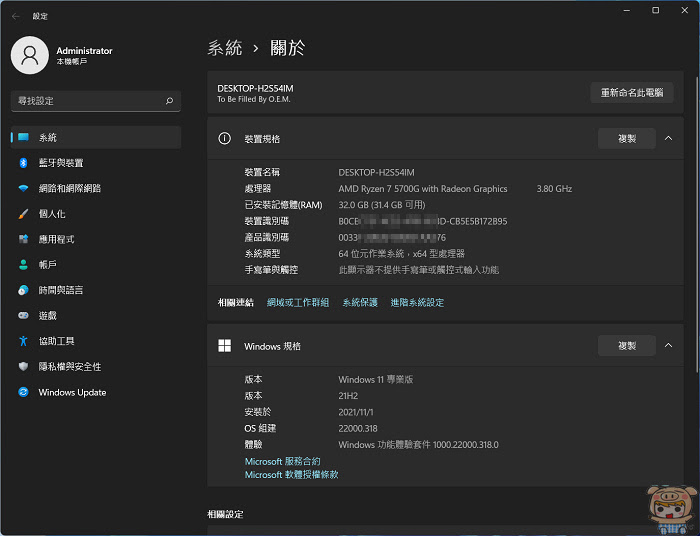The height and width of the screenshot is (536, 700).
Task: Click the apps icon for 應用程式
Action: 23,239
